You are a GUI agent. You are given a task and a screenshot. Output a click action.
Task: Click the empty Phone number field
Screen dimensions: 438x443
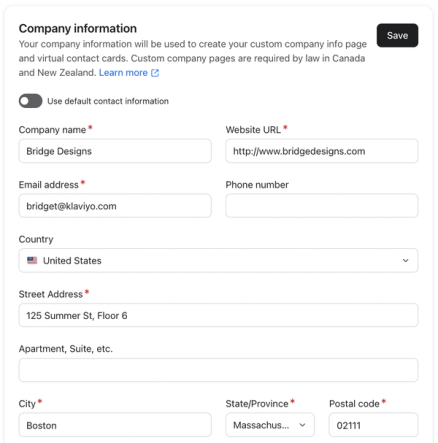click(322, 206)
